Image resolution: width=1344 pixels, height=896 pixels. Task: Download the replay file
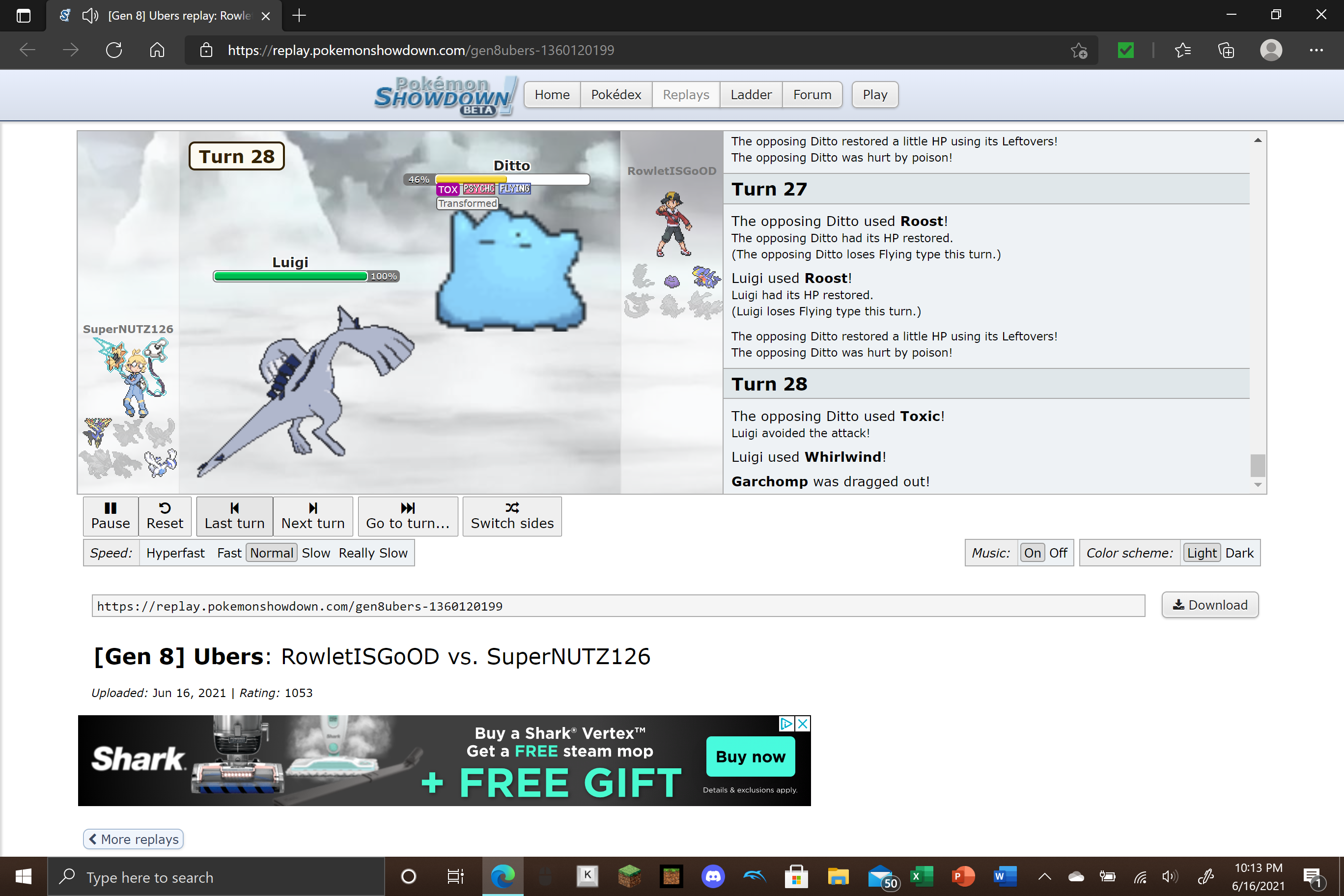1209,605
